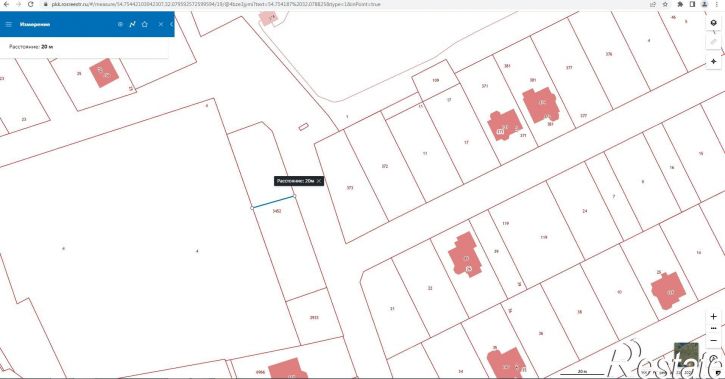Open the three-dot zoom options between plus and minus

(x=713, y=328)
